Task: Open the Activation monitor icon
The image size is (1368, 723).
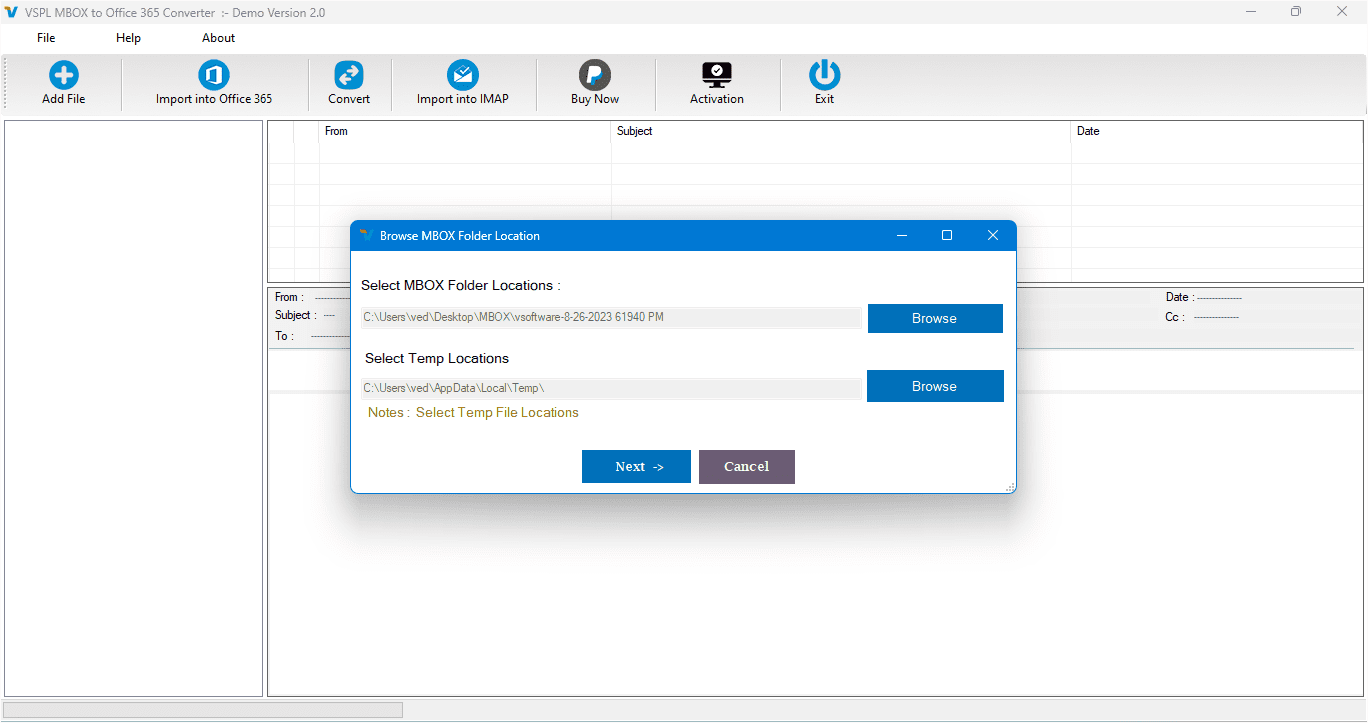Action: coord(717,75)
